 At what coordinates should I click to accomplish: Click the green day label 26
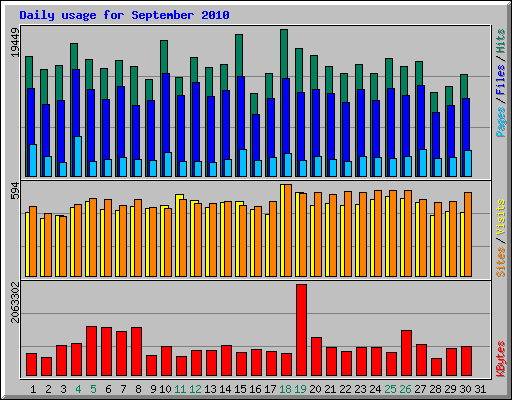click(x=405, y=389)
